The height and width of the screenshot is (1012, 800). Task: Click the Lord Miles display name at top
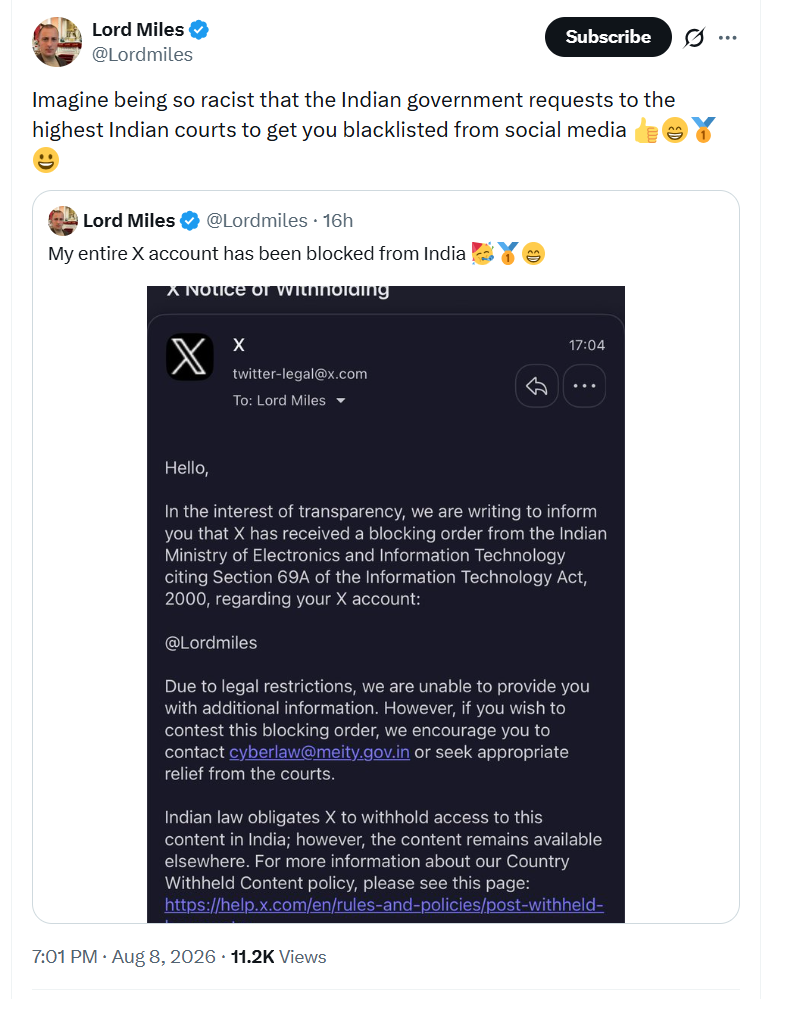(x=138, y=30)
